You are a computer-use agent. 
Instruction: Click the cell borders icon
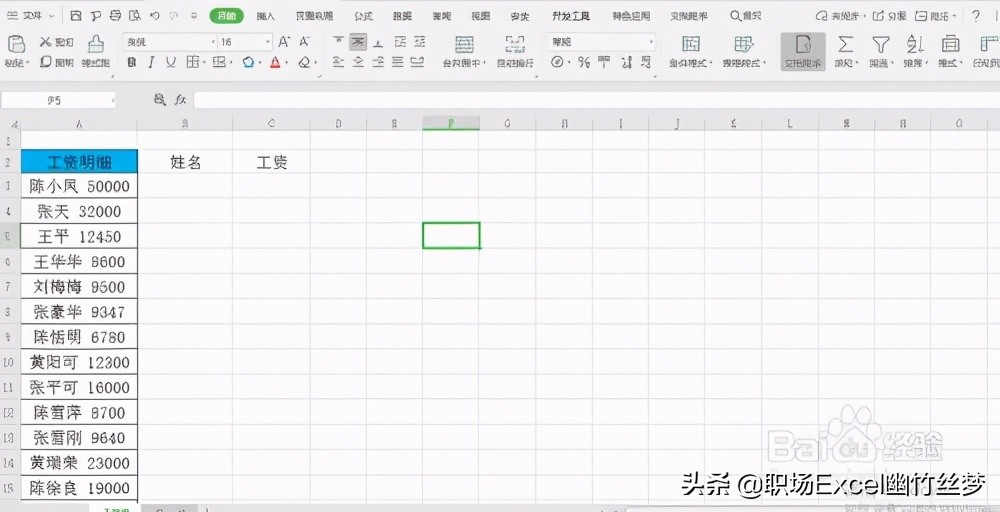191,62
